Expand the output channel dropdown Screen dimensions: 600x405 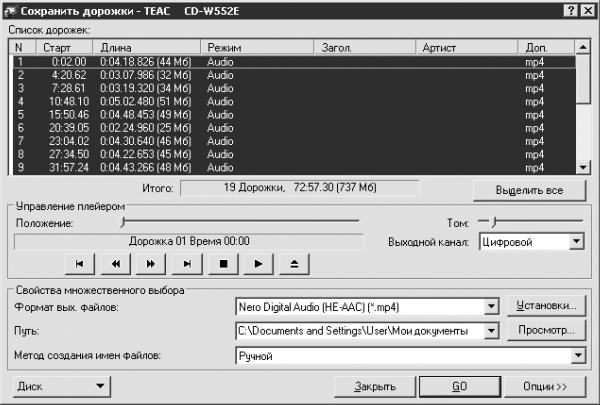tap(576, 242)
